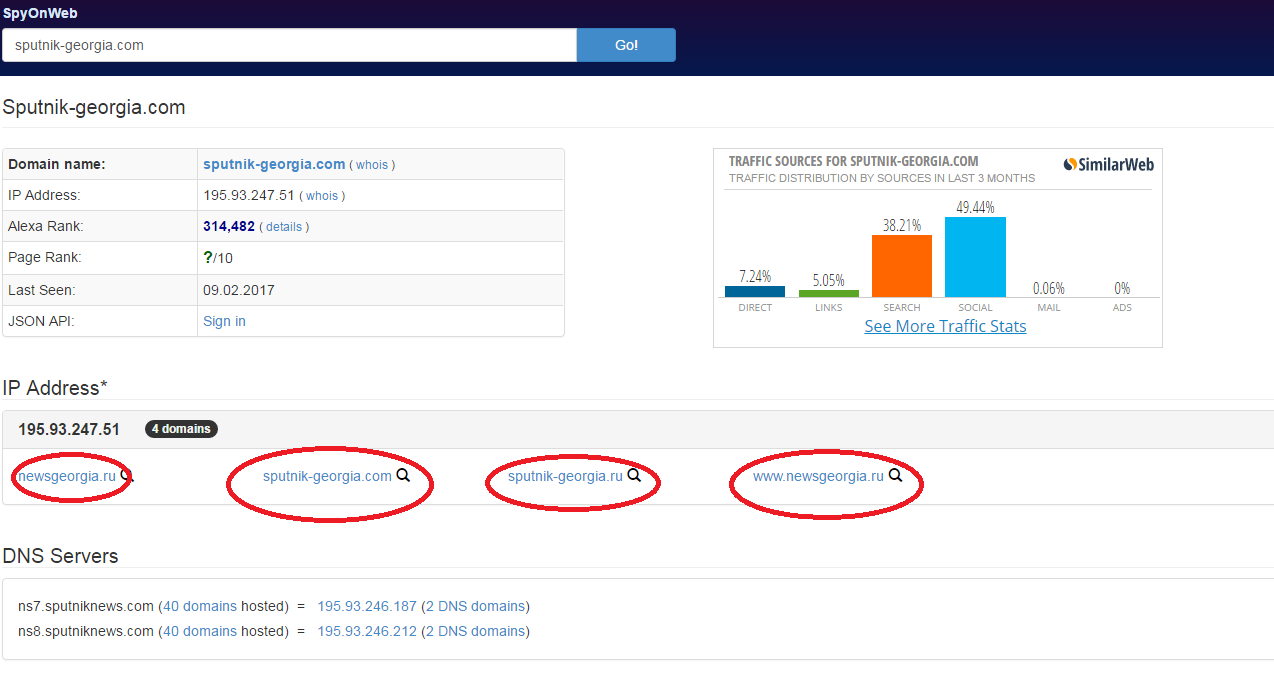This screenshot has height=674, width=1274.
Task: Click the 5.05% links percentage label
Action: (829, 280)
